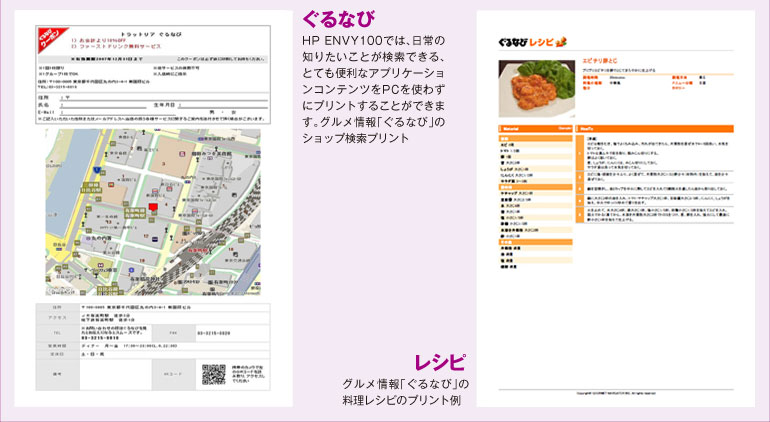The image size is (770, 422).
Task: Click the restaurant name トラットリア ぐるなび
Action: [151, 34]
